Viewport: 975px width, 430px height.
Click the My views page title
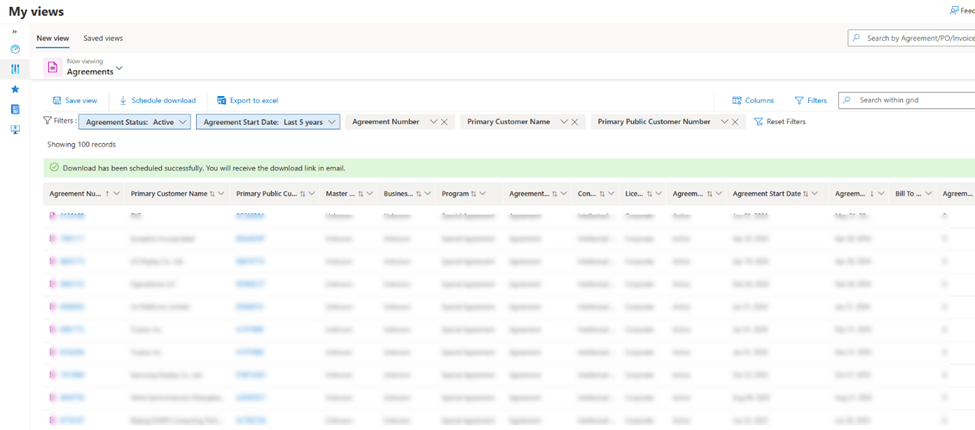pyautogui.click(x=36, y=11)
